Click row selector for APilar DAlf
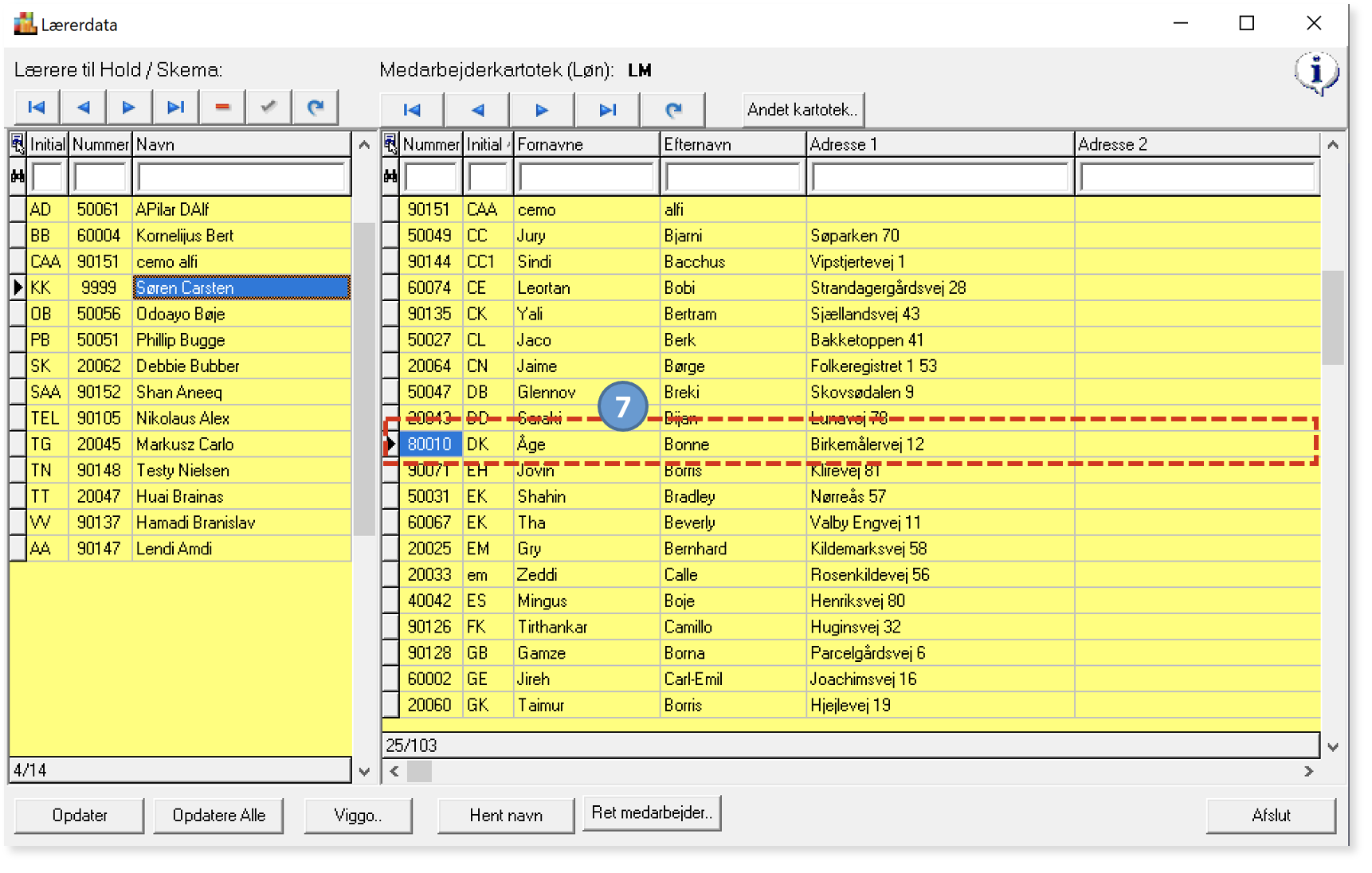Image resolution: width=1372 pixels, height=873 pixels. [x=18, y=209]
